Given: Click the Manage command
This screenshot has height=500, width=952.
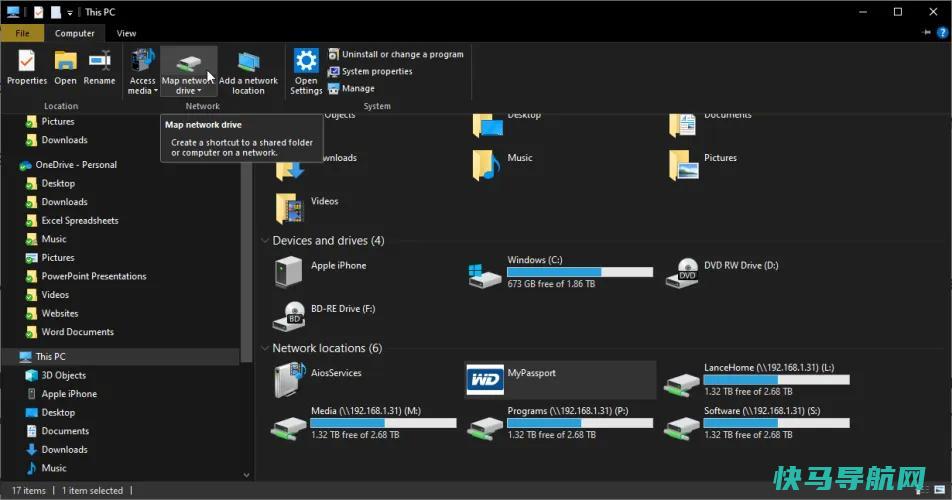Looking at the screenshot, I should tap(352, 89).
